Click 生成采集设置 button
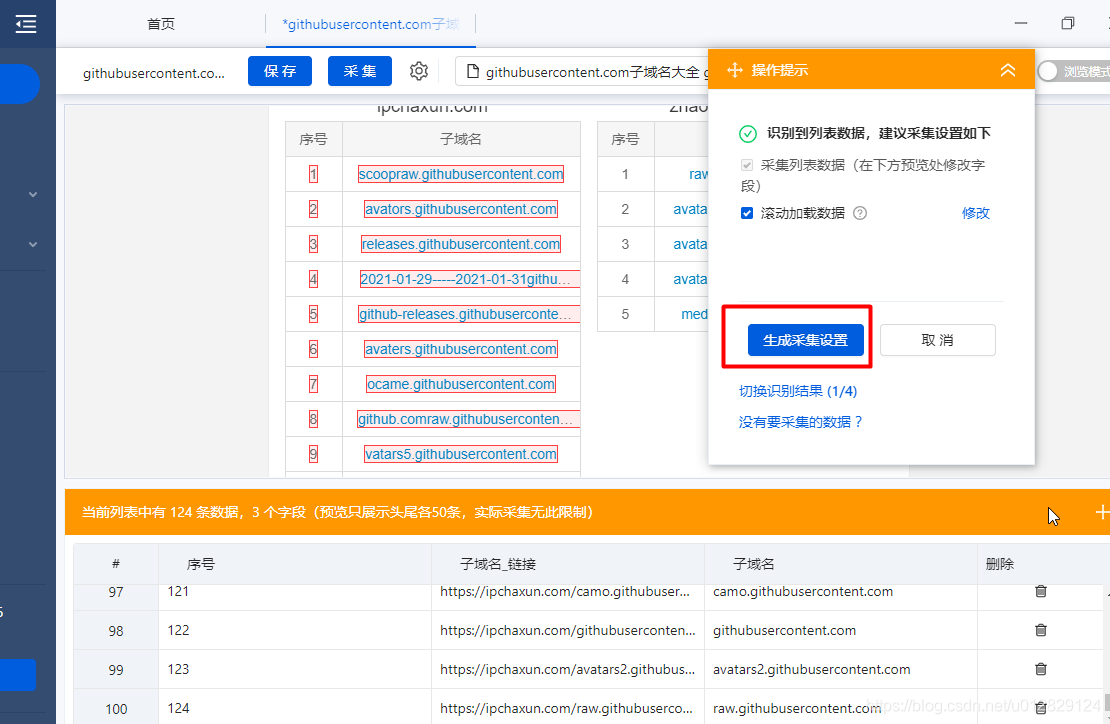The height and width of the screenshot is (724, 1110). 806,340
